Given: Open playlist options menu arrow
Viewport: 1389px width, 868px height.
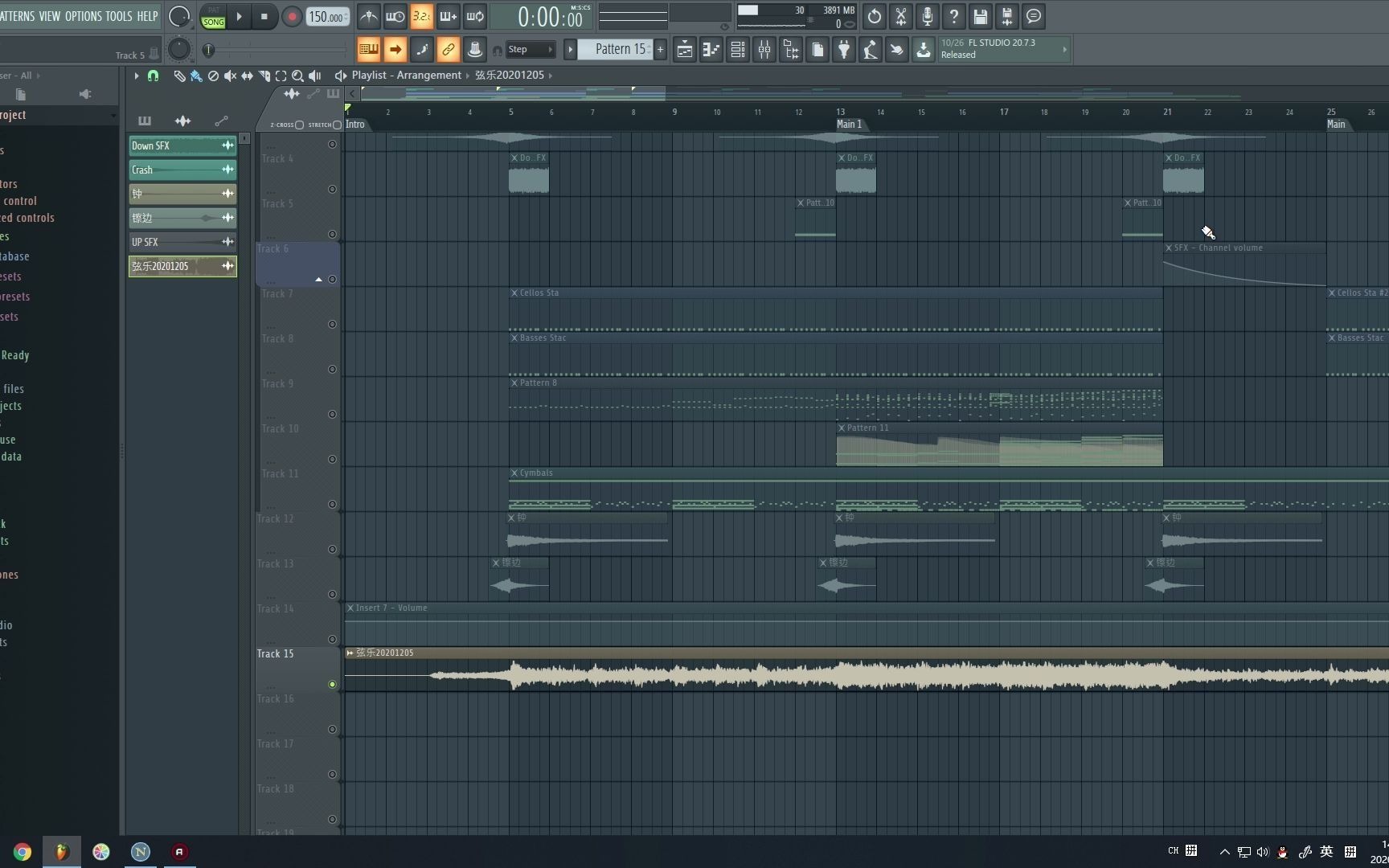Looking at the screenshot, I should tap(136, 76).
